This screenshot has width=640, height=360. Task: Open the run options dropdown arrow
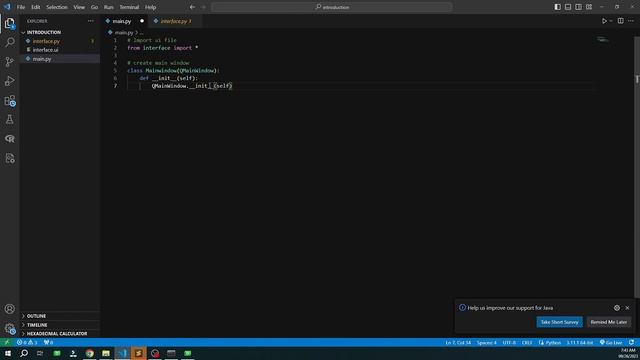[x=611, y=21]
